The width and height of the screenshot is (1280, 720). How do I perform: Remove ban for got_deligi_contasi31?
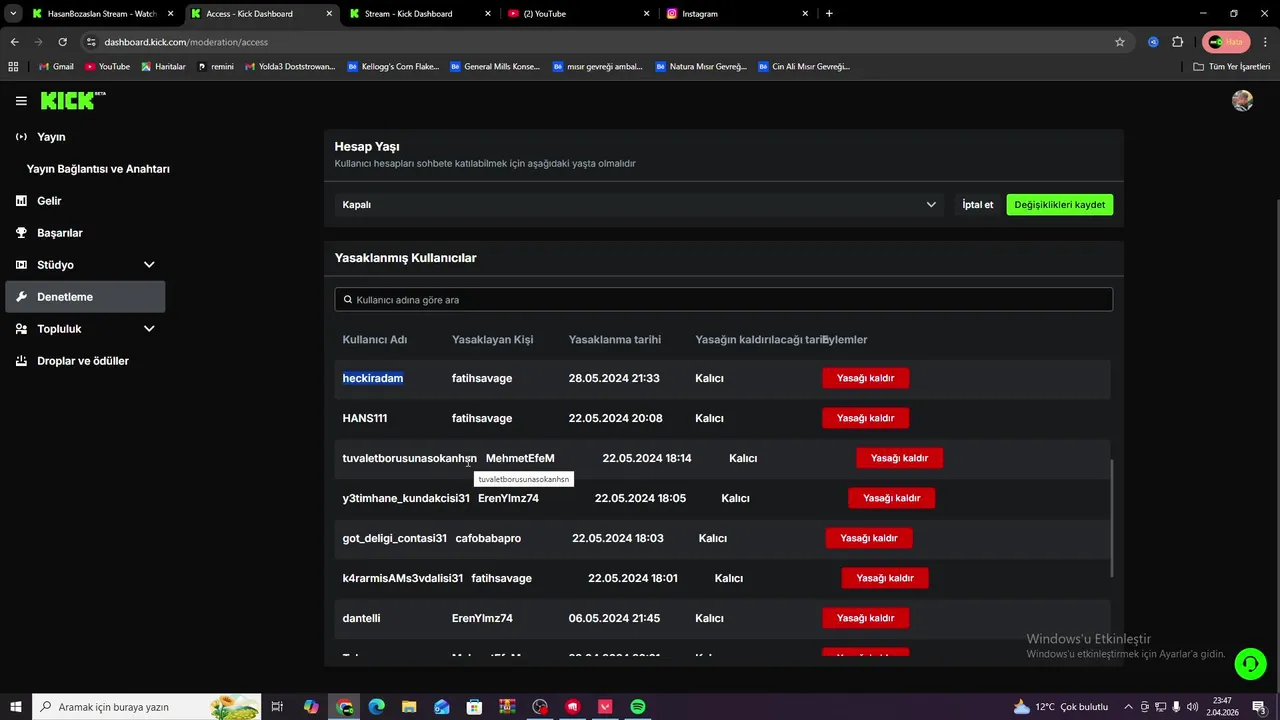[868, 538]
